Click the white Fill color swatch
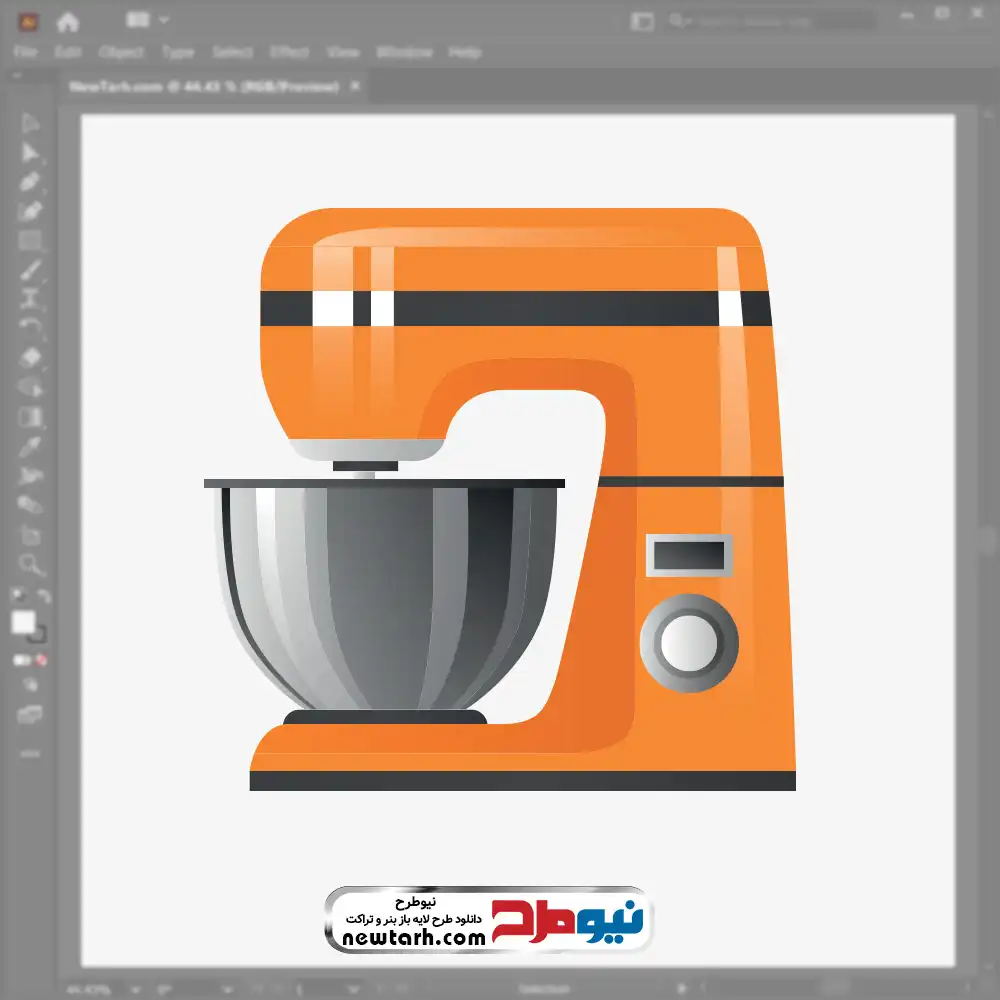This screenshot has width=1000, height=1000. [x=23, y=623]
